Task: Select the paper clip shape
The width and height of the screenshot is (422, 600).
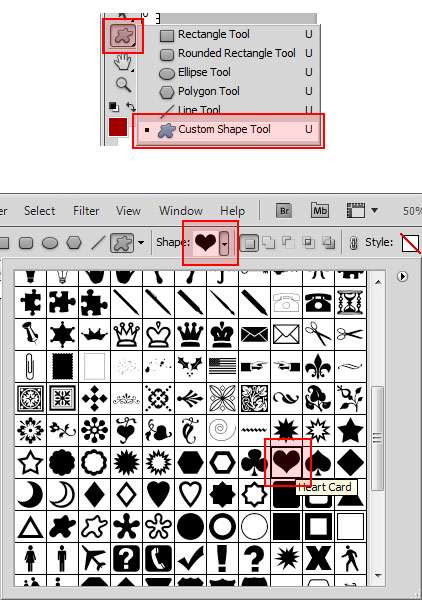Action: pos(30,366)
